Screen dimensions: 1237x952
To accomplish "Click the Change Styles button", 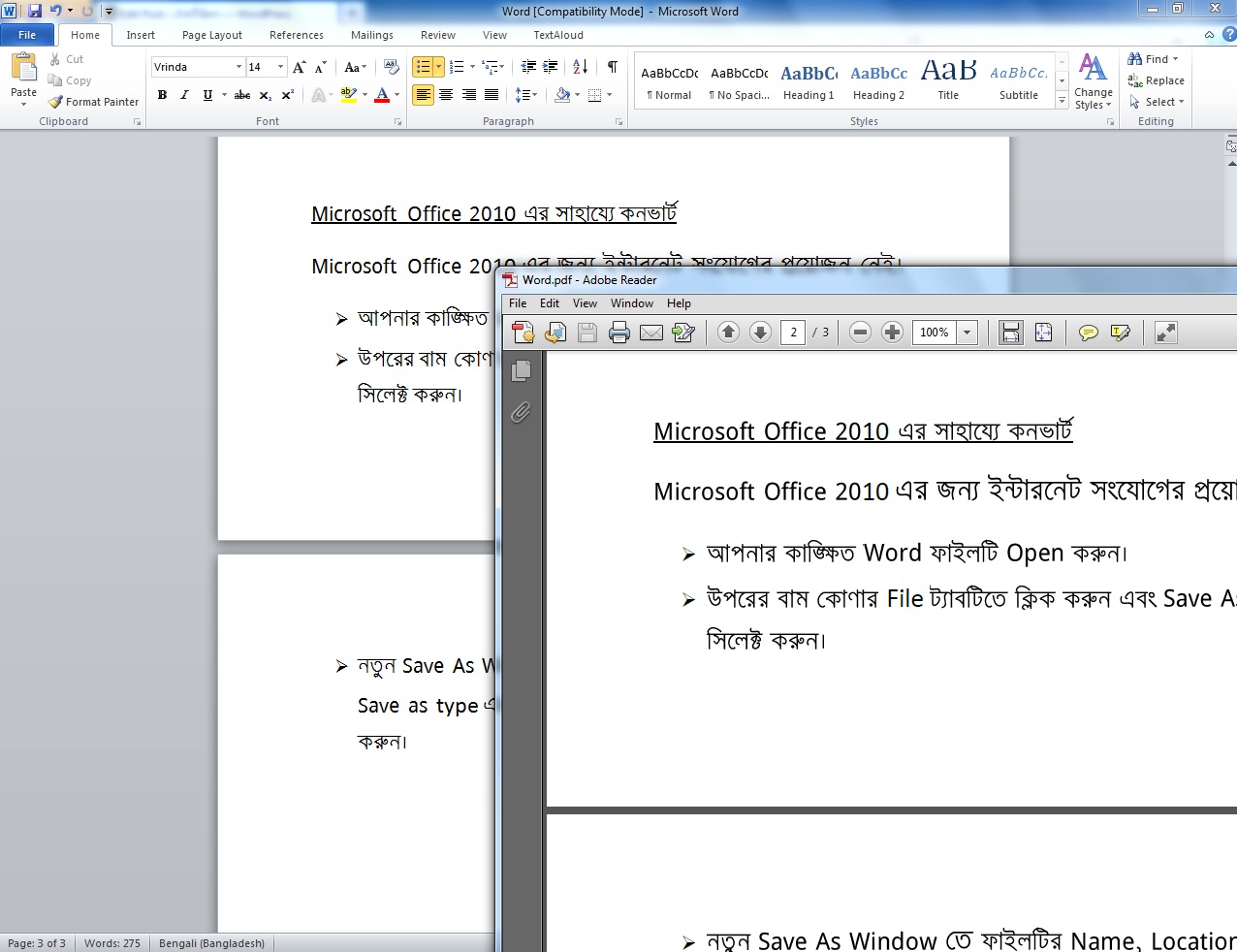I will 1093,83.
